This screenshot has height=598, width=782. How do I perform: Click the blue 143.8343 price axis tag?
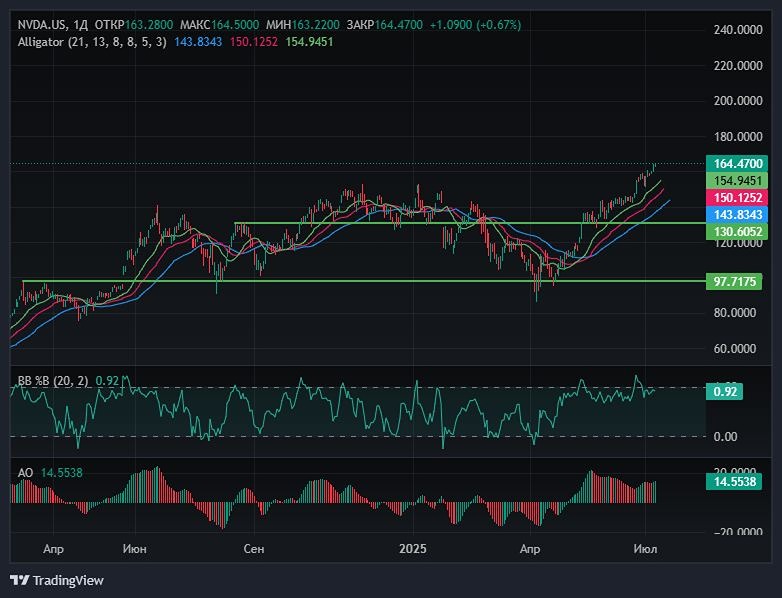pyautogui.click(x=739, y=214)
